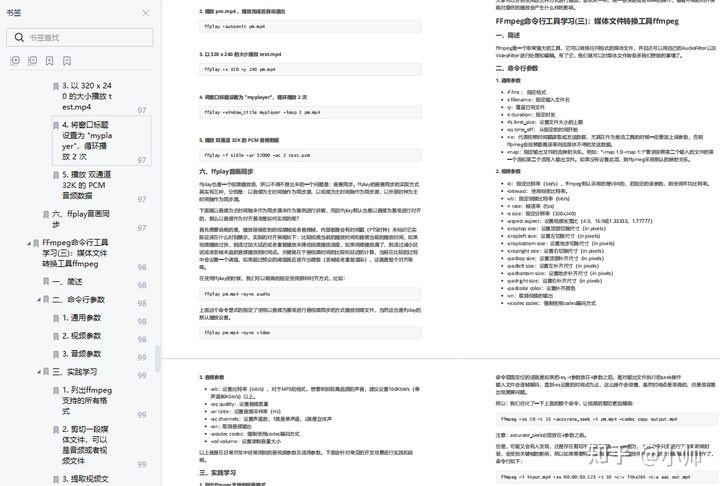Click the add bookmark icon in bookmark toolbar
This screenshot has width=720, height=486.
[50, 61]
